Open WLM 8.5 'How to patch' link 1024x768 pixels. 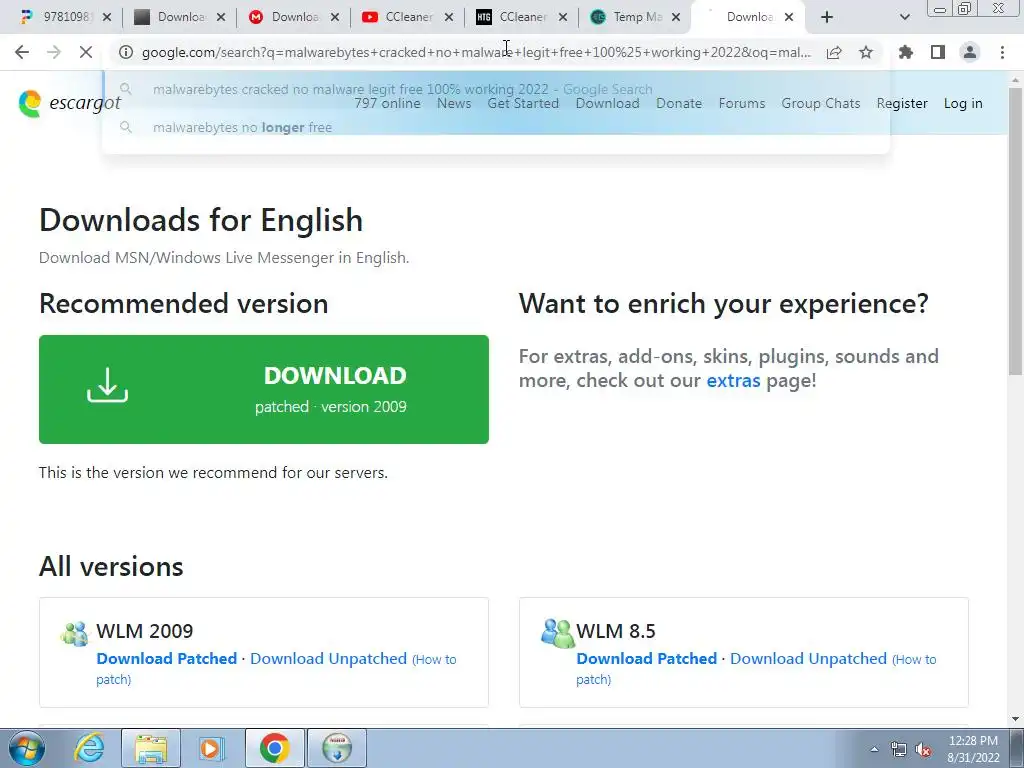914,660
